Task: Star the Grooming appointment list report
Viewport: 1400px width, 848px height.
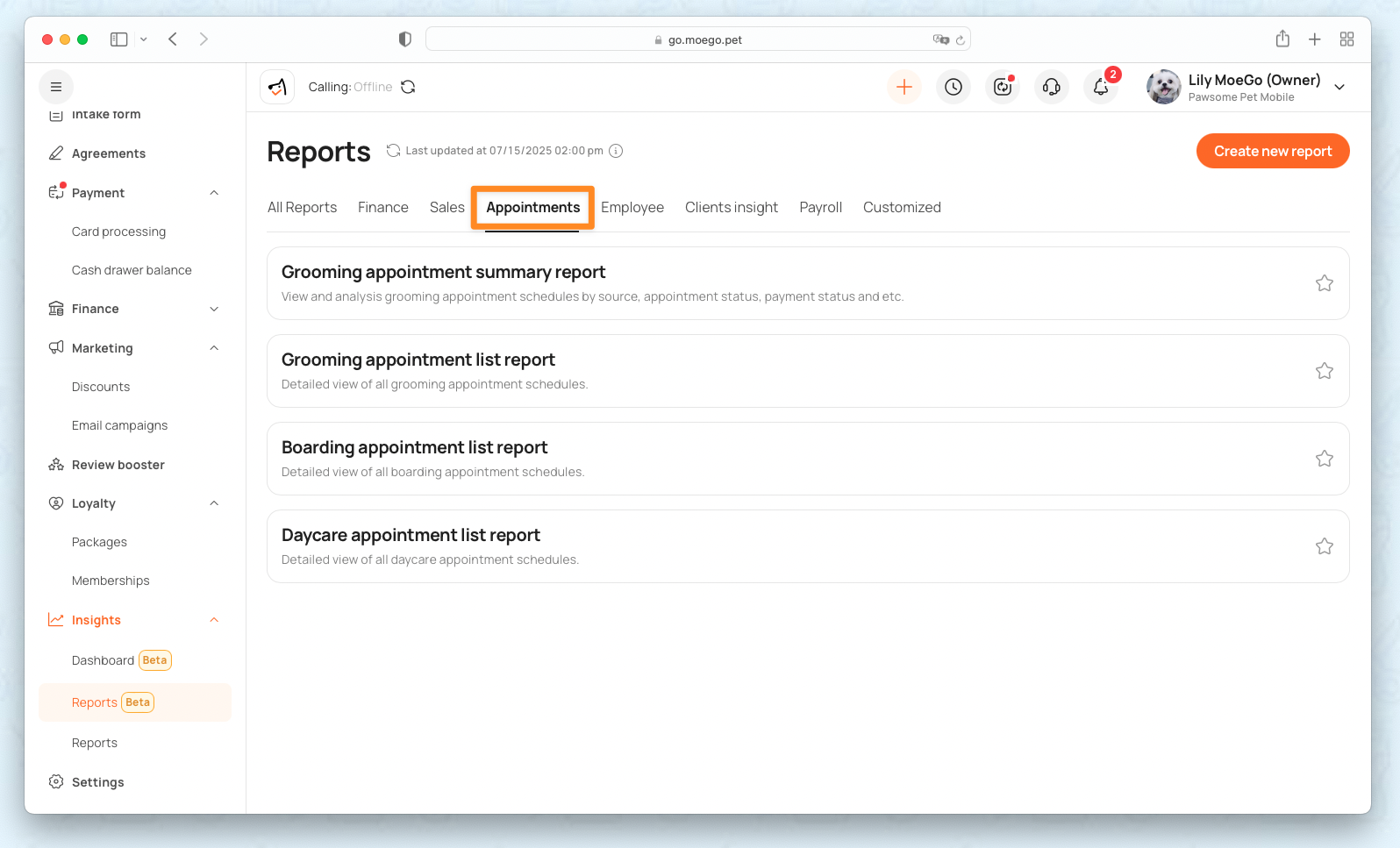Action: (x=1325, y=371)
